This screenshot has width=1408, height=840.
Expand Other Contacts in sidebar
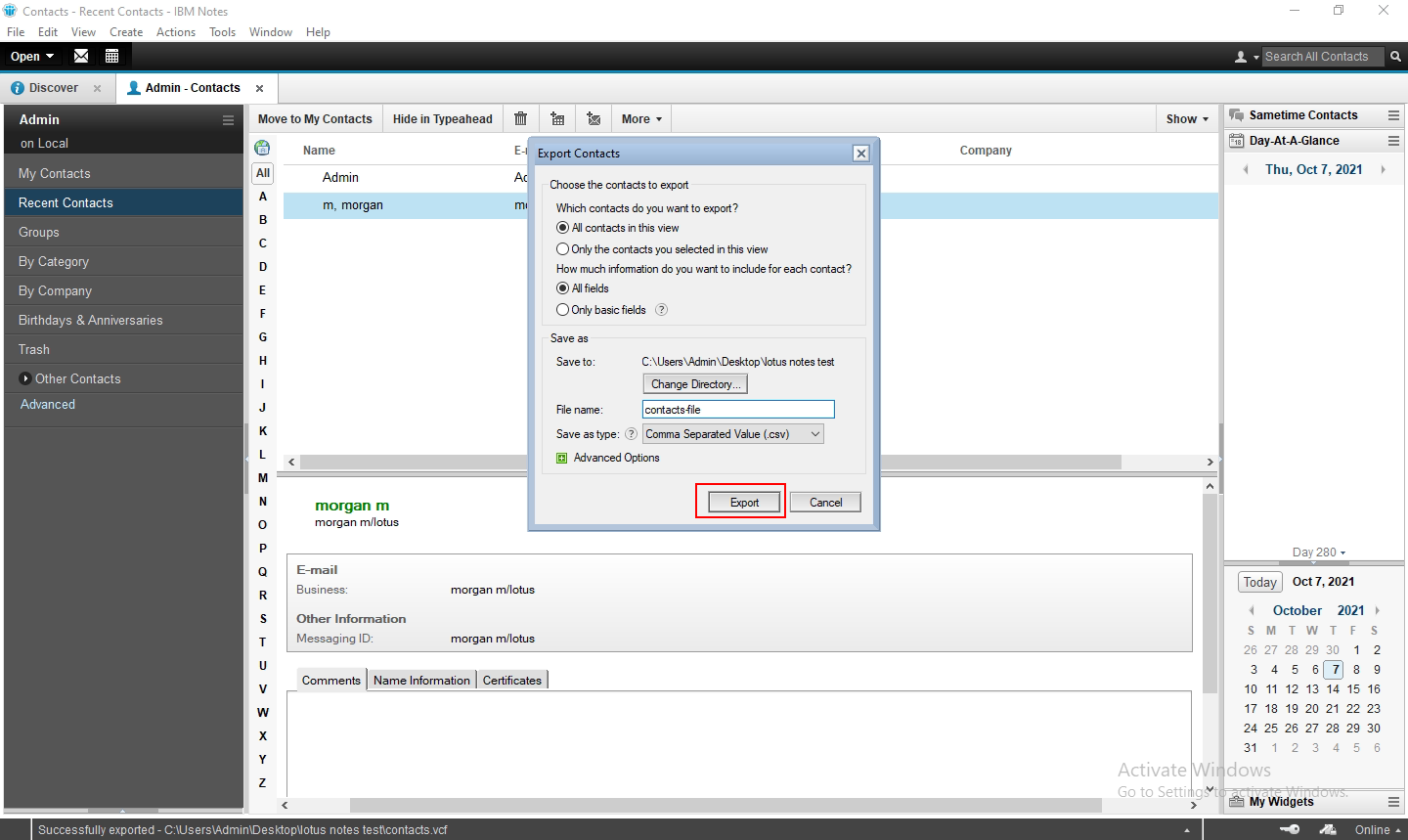[25, 378]
